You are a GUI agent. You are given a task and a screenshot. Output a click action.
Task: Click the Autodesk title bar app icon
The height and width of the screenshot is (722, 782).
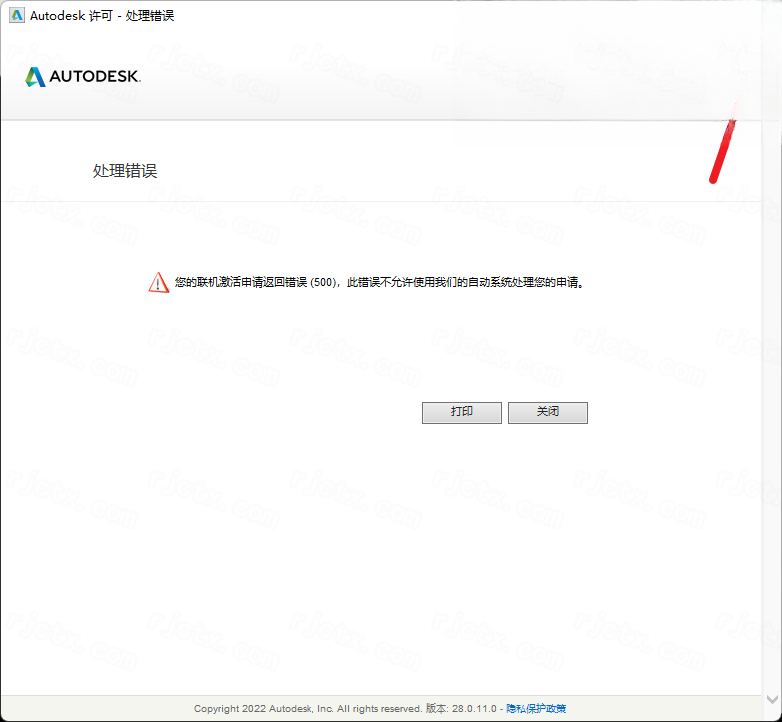pyautogui.click(x=16, y=15)
